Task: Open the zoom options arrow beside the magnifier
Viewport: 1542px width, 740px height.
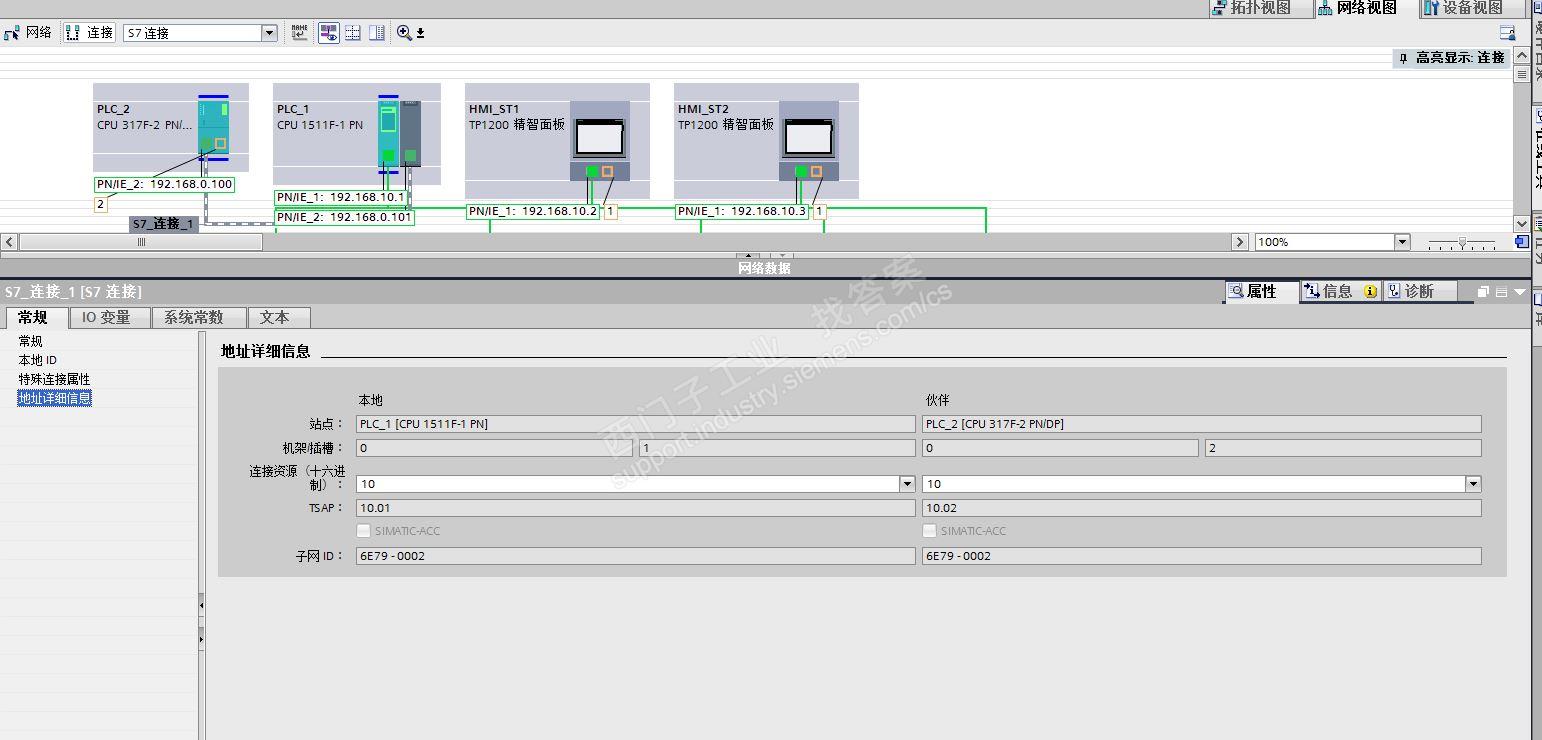Action: click(x=420, y=33)
